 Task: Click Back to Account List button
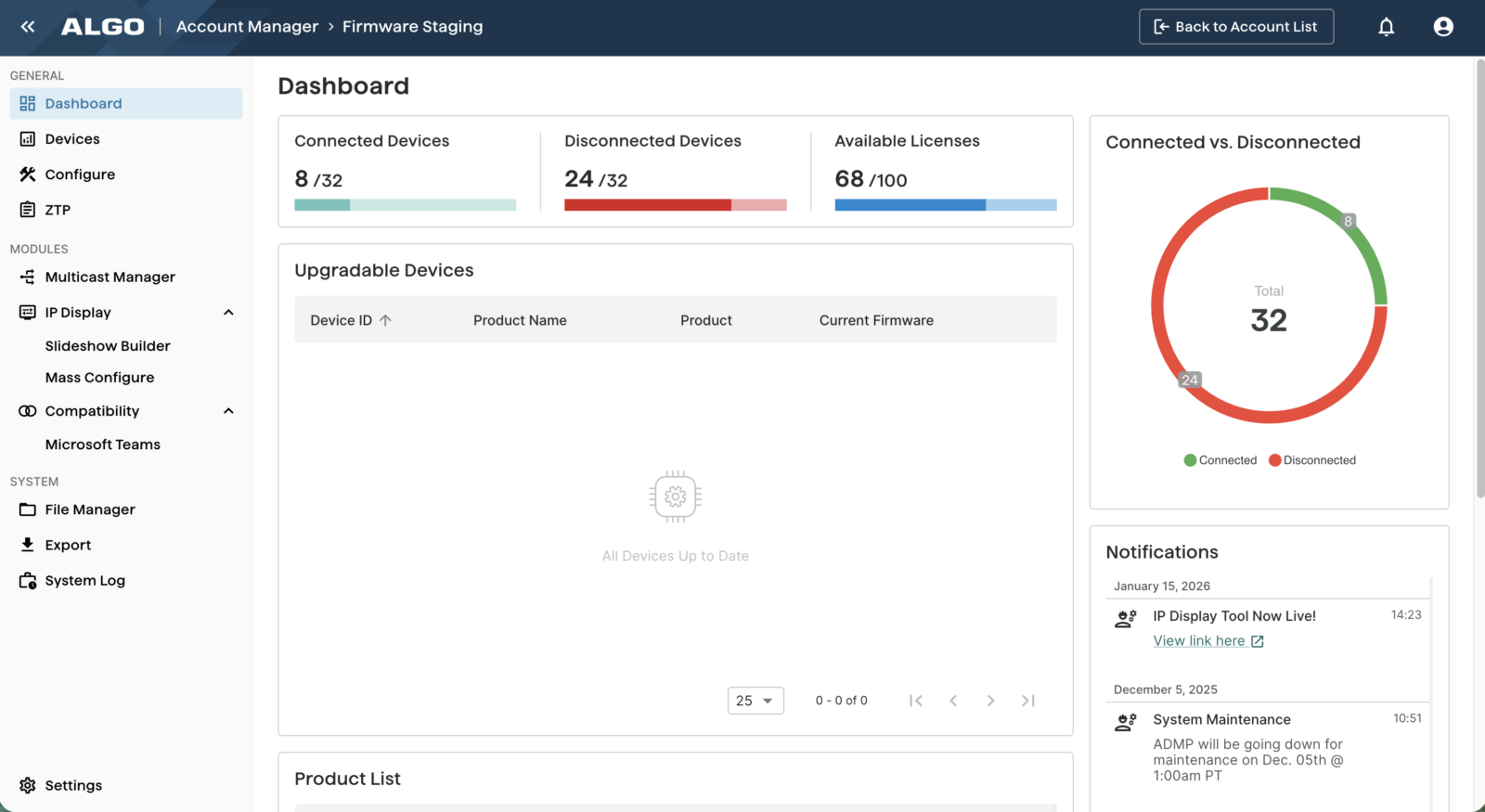[x=1235, y=27]
